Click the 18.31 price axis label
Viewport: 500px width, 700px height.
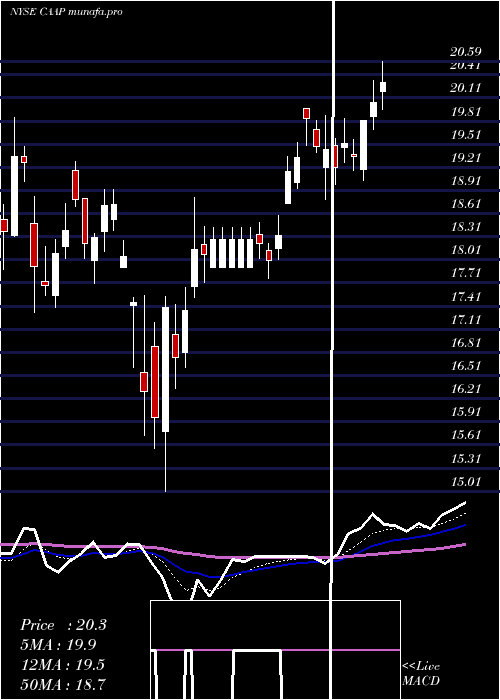(466, 227)
